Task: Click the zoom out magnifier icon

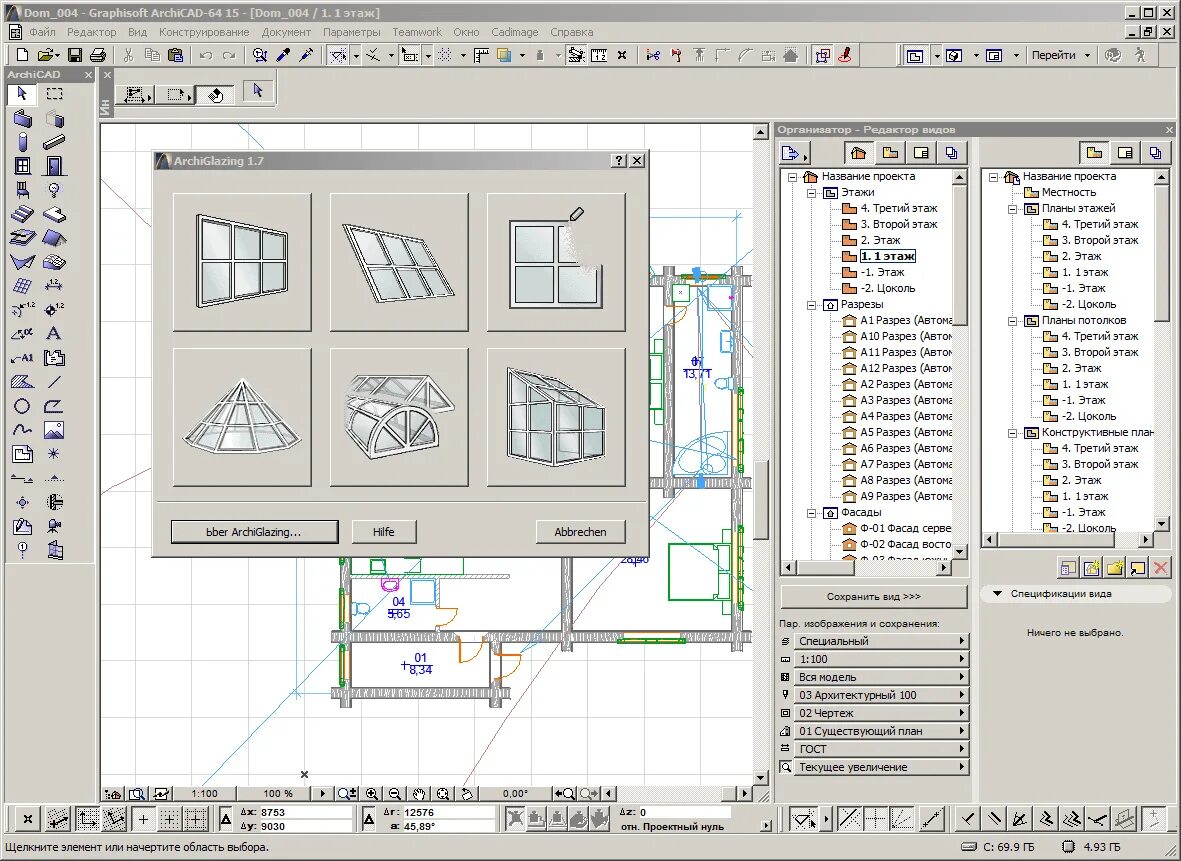Action: pos(395,793)
